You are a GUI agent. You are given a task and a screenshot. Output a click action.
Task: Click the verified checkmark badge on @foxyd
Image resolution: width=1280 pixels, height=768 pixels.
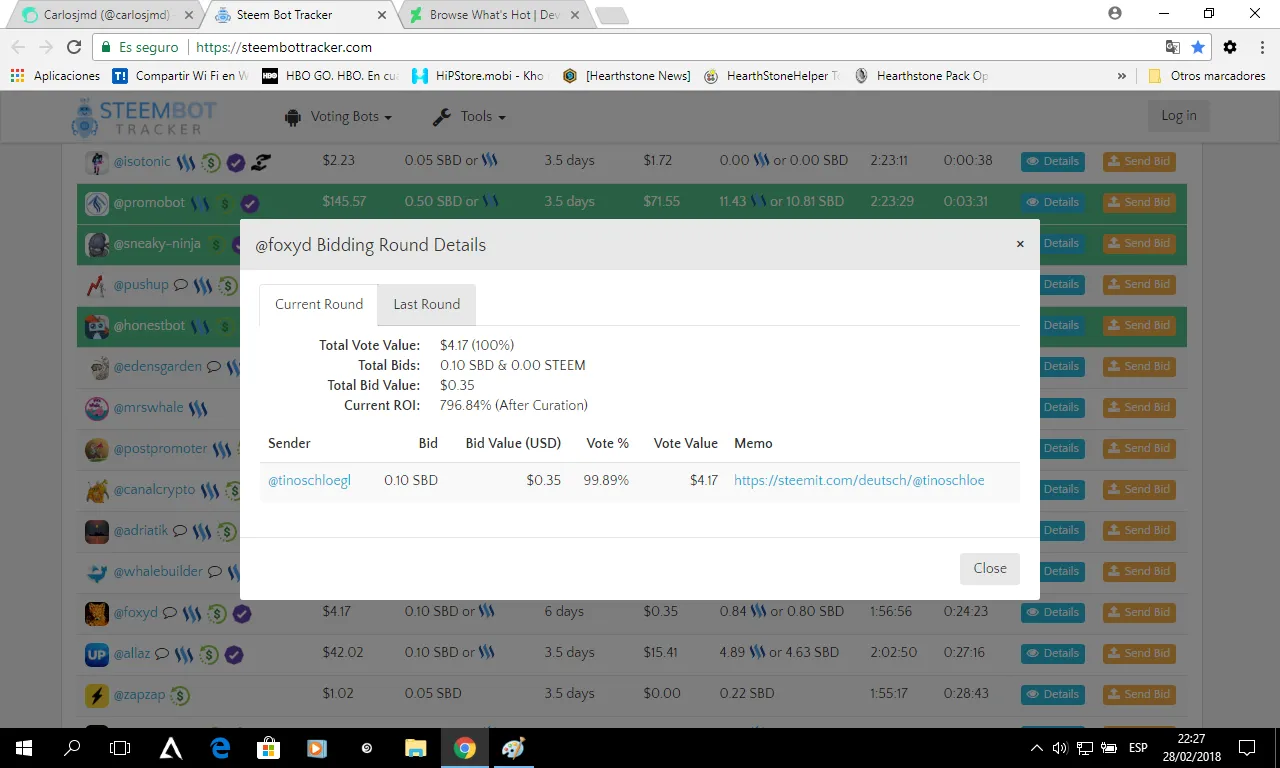coord(241,613)
